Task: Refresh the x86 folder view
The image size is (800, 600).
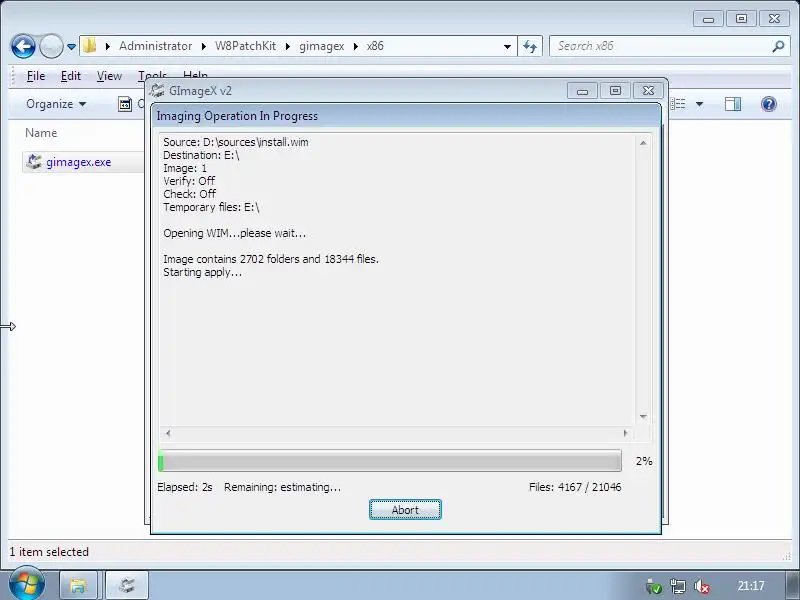Action: coord(530,46)
